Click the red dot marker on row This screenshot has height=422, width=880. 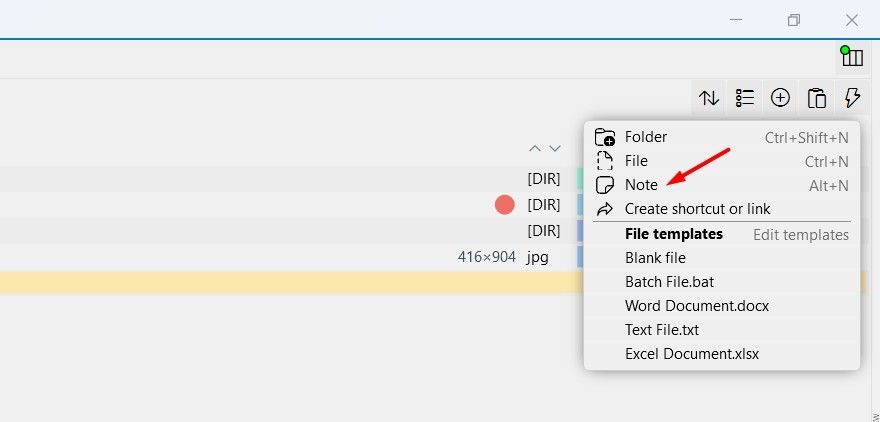click(x=504, y=205)
